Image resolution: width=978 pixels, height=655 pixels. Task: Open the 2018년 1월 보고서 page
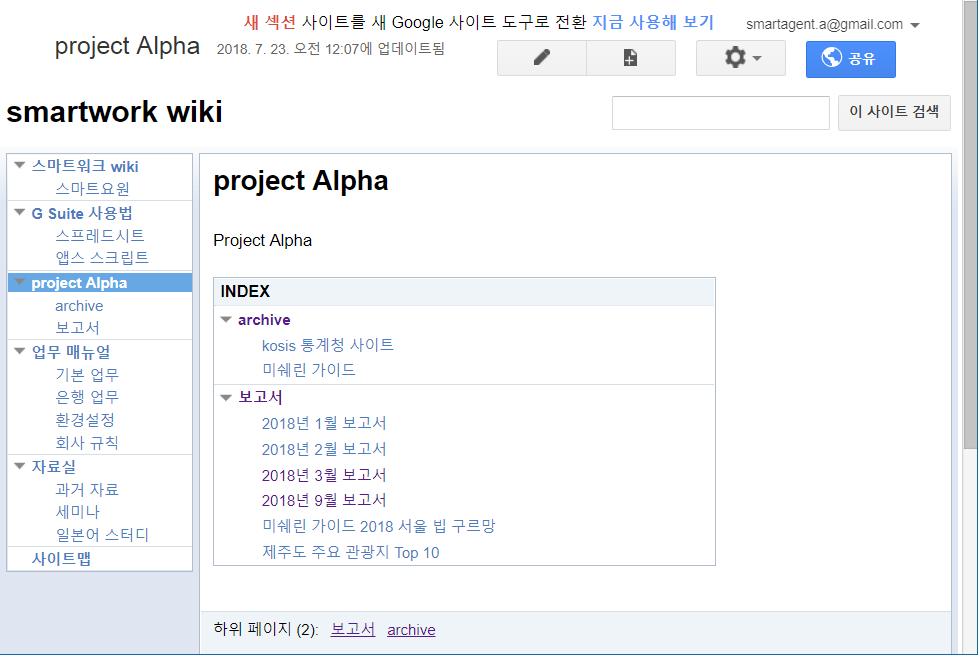325,423
